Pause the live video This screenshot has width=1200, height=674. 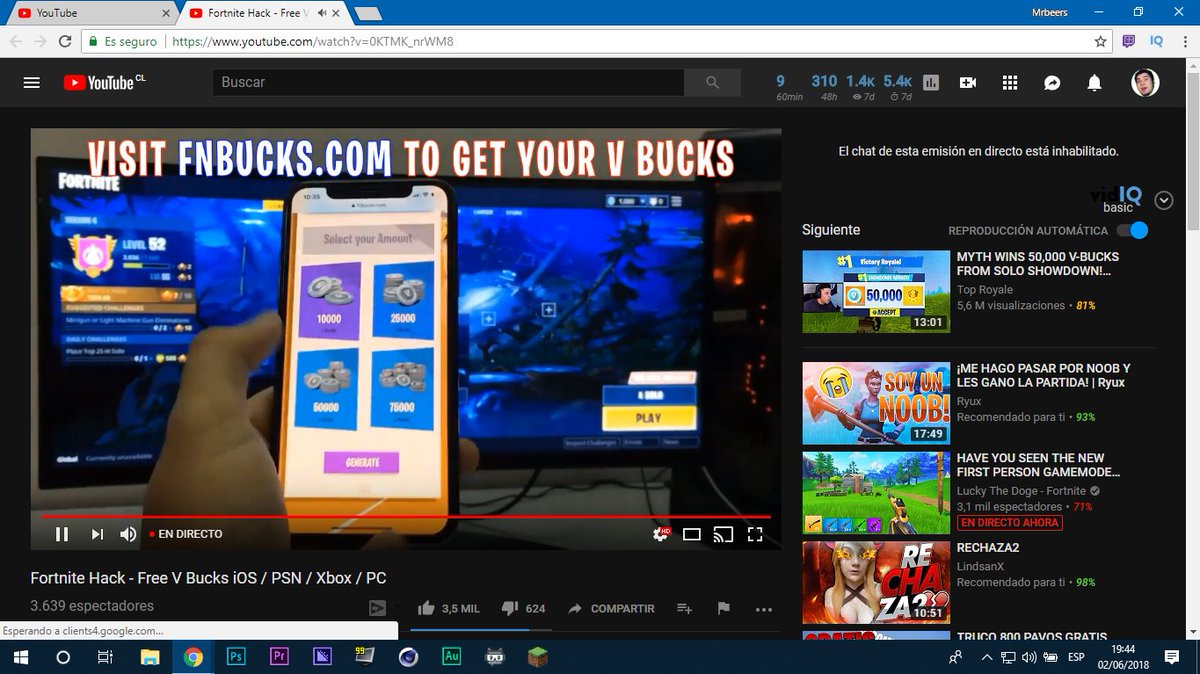pos(62,534)
